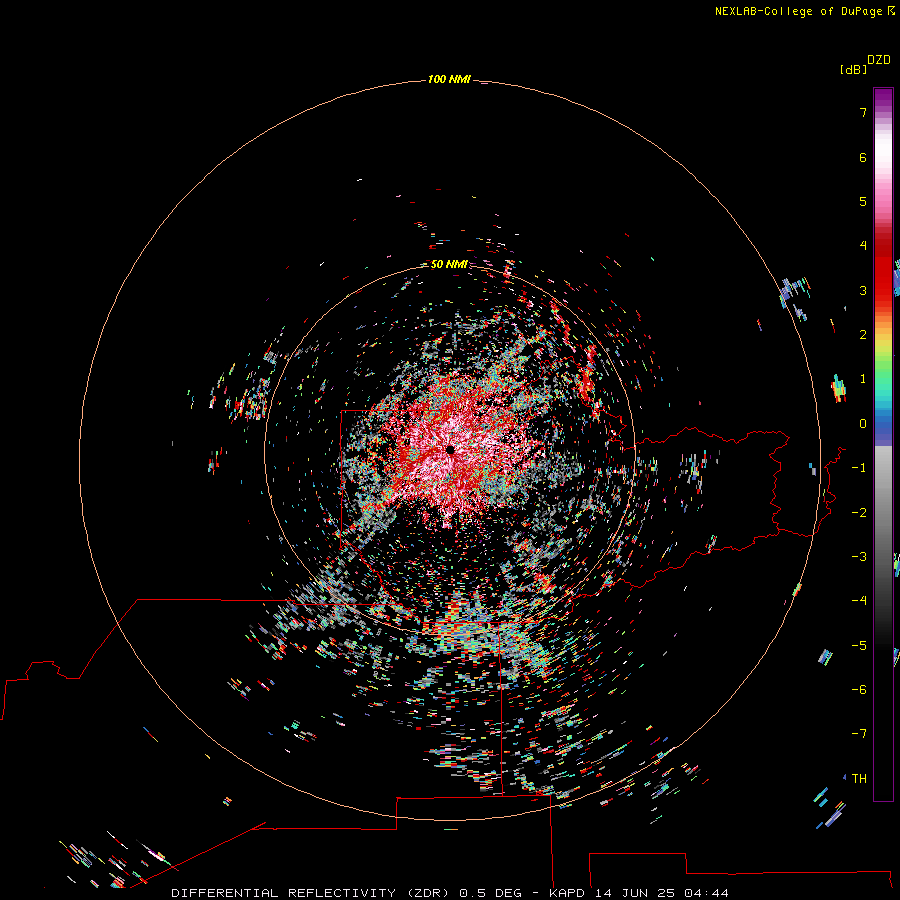Screen dimensions: 900x900
Task: Click the 3 value on the color scale
Action: [x=863, y=290]
